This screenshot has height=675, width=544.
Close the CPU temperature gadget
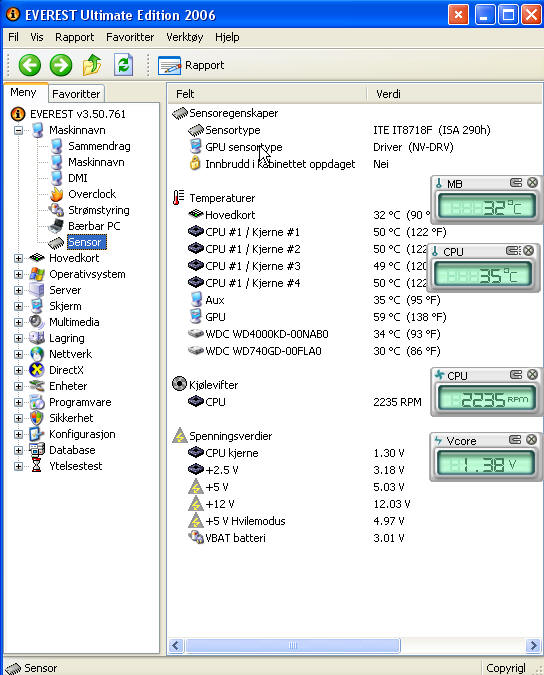tap(529, 251)
